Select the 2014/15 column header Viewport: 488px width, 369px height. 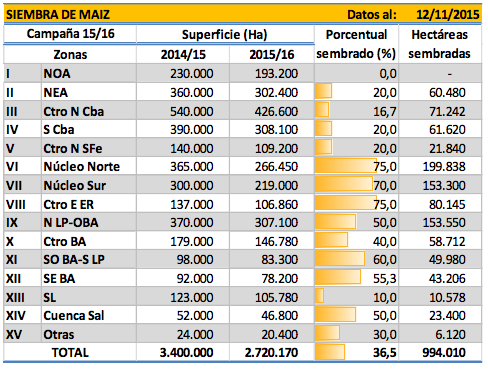[x=183, y=54]
